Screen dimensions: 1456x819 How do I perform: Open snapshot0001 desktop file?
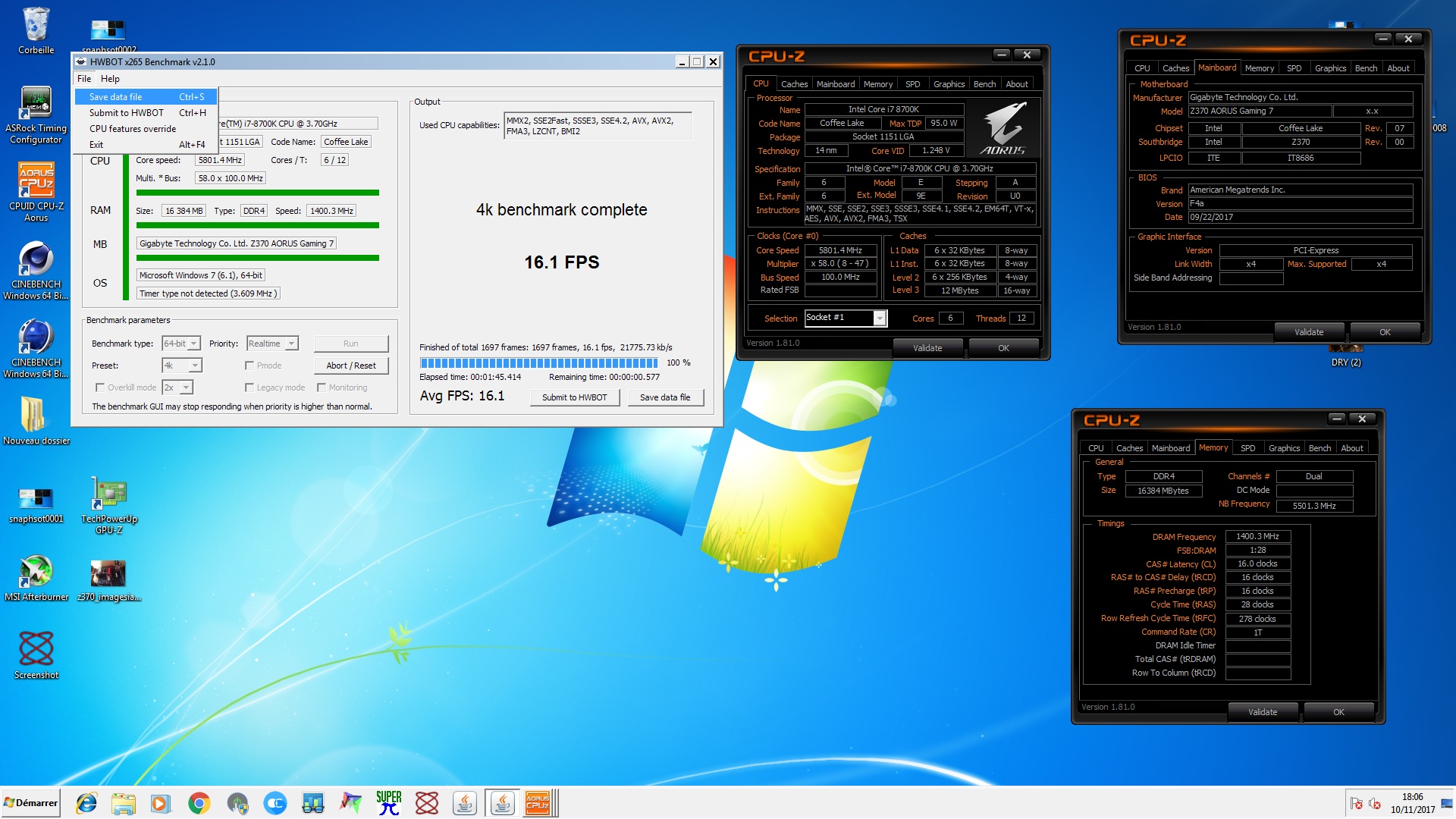[36, 504]
